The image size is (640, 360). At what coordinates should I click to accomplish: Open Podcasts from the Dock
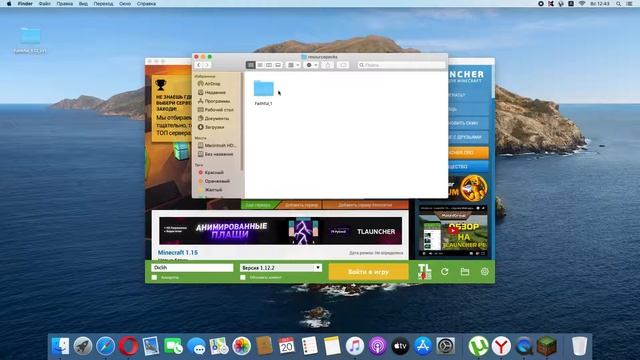click(x=378, y=346)
